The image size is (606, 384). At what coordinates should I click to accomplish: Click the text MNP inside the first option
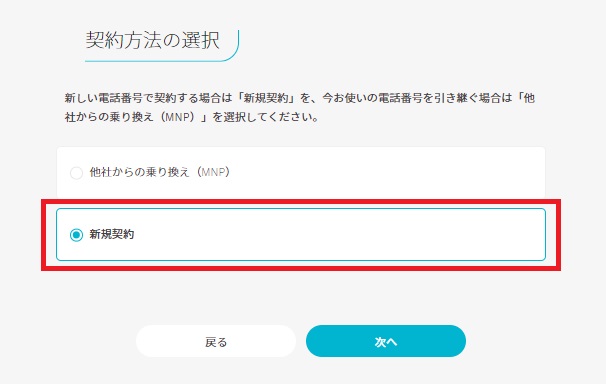click(213, 172)
